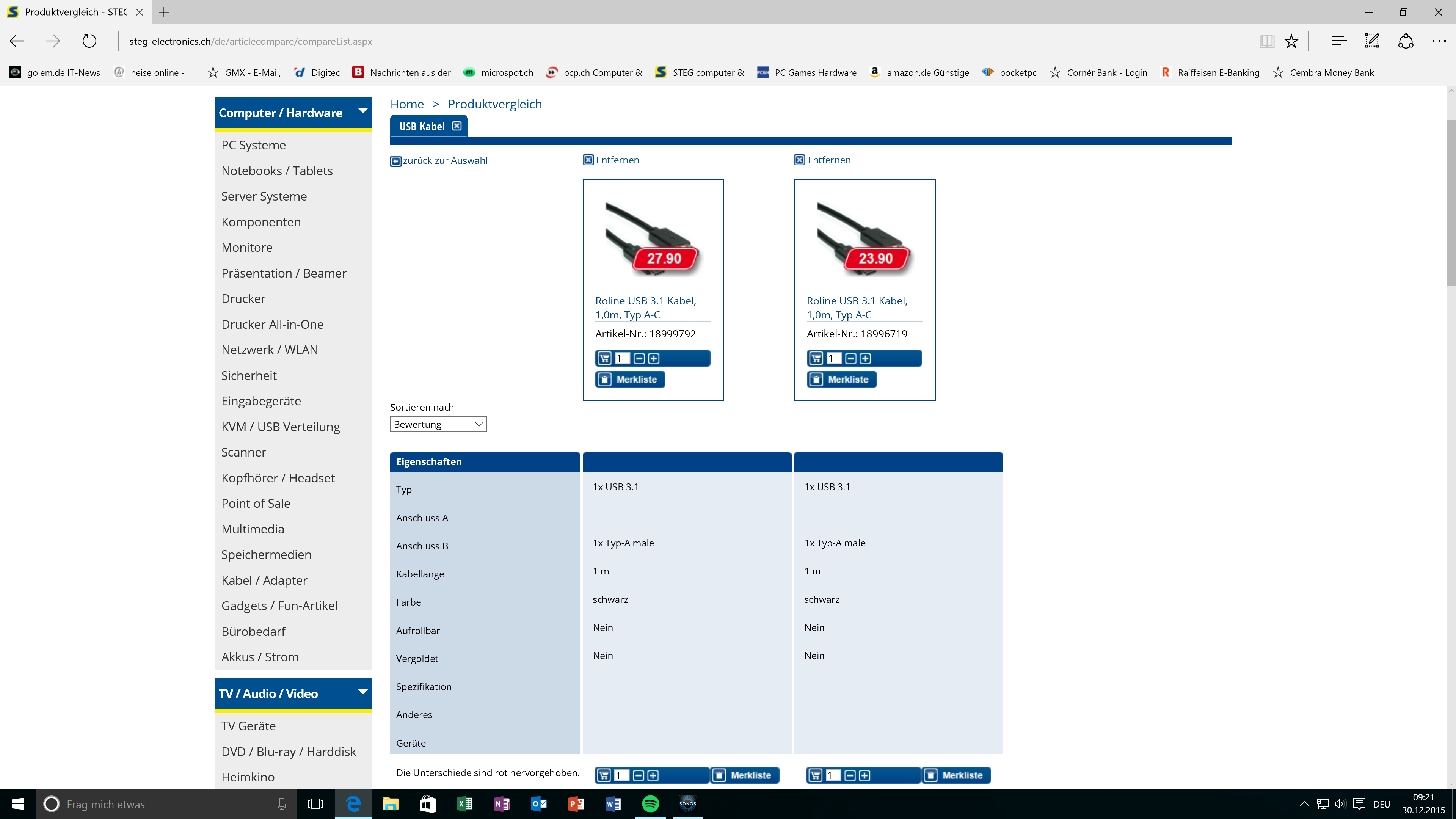This screenshot has height=819, width=1456.
Task: Add page to favorites star icon
Action: point(1291,41)
